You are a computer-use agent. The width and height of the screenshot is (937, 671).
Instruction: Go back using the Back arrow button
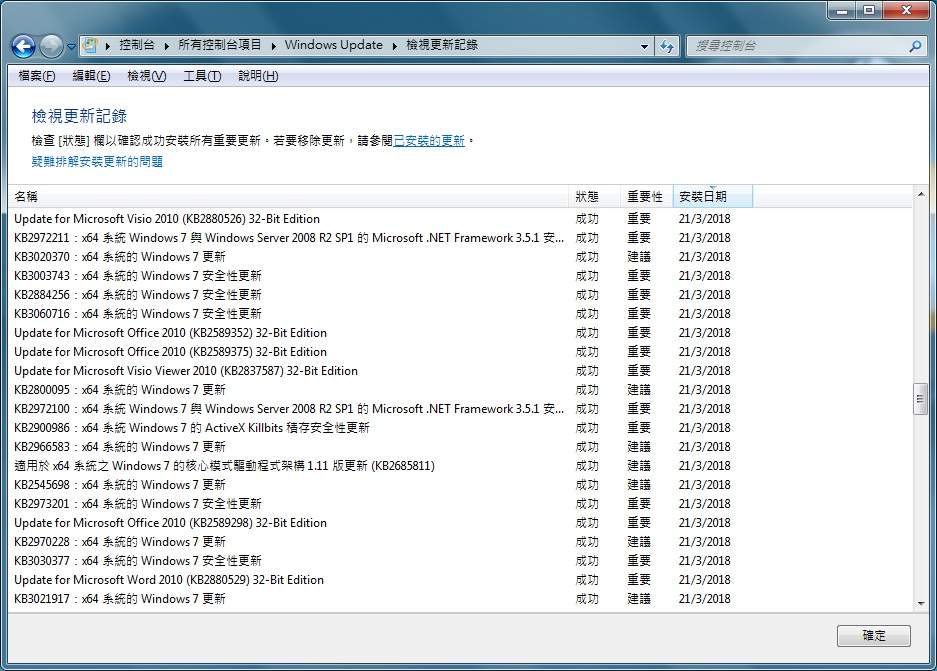click(24, 46)
